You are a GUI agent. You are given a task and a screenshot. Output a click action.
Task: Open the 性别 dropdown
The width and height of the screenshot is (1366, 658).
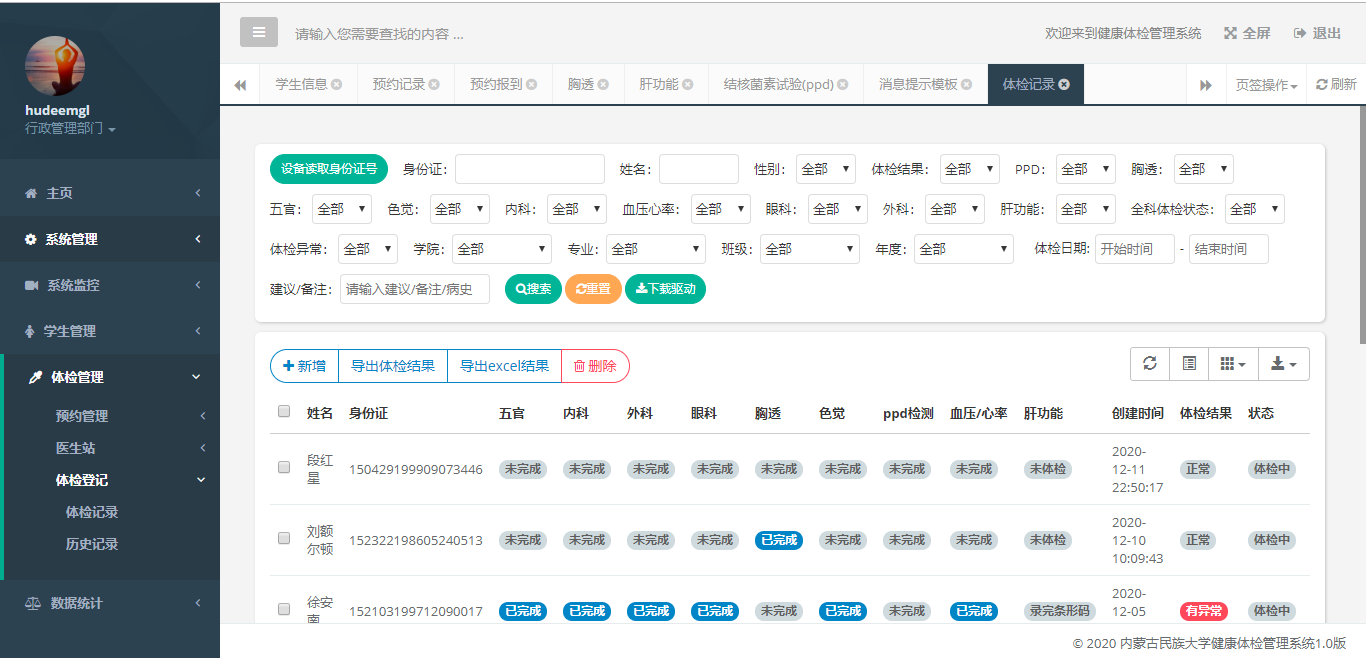(x=826, y=169)
